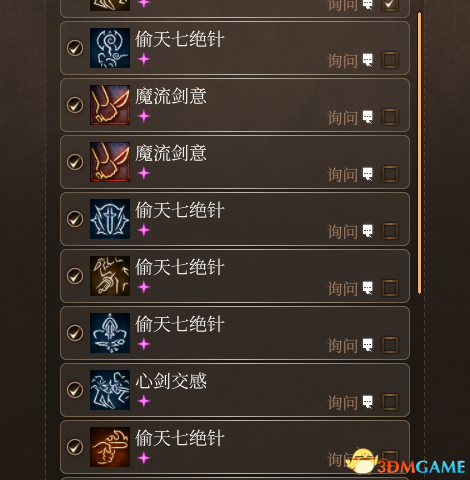The height and width of the screenshot is (480, 470).
Task: Tick the square checkbox in first 偷天七绝针 row
Action: 390,60
